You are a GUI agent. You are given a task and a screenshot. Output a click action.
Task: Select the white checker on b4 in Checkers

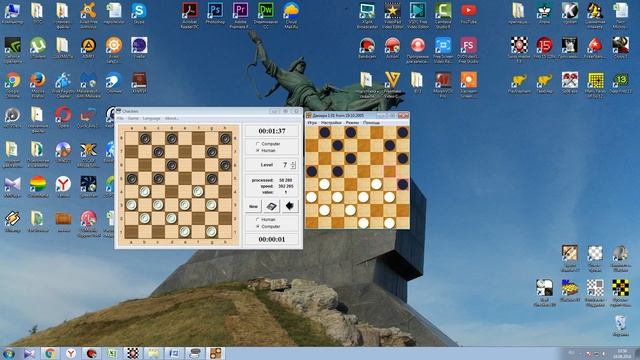click(144, 191)
